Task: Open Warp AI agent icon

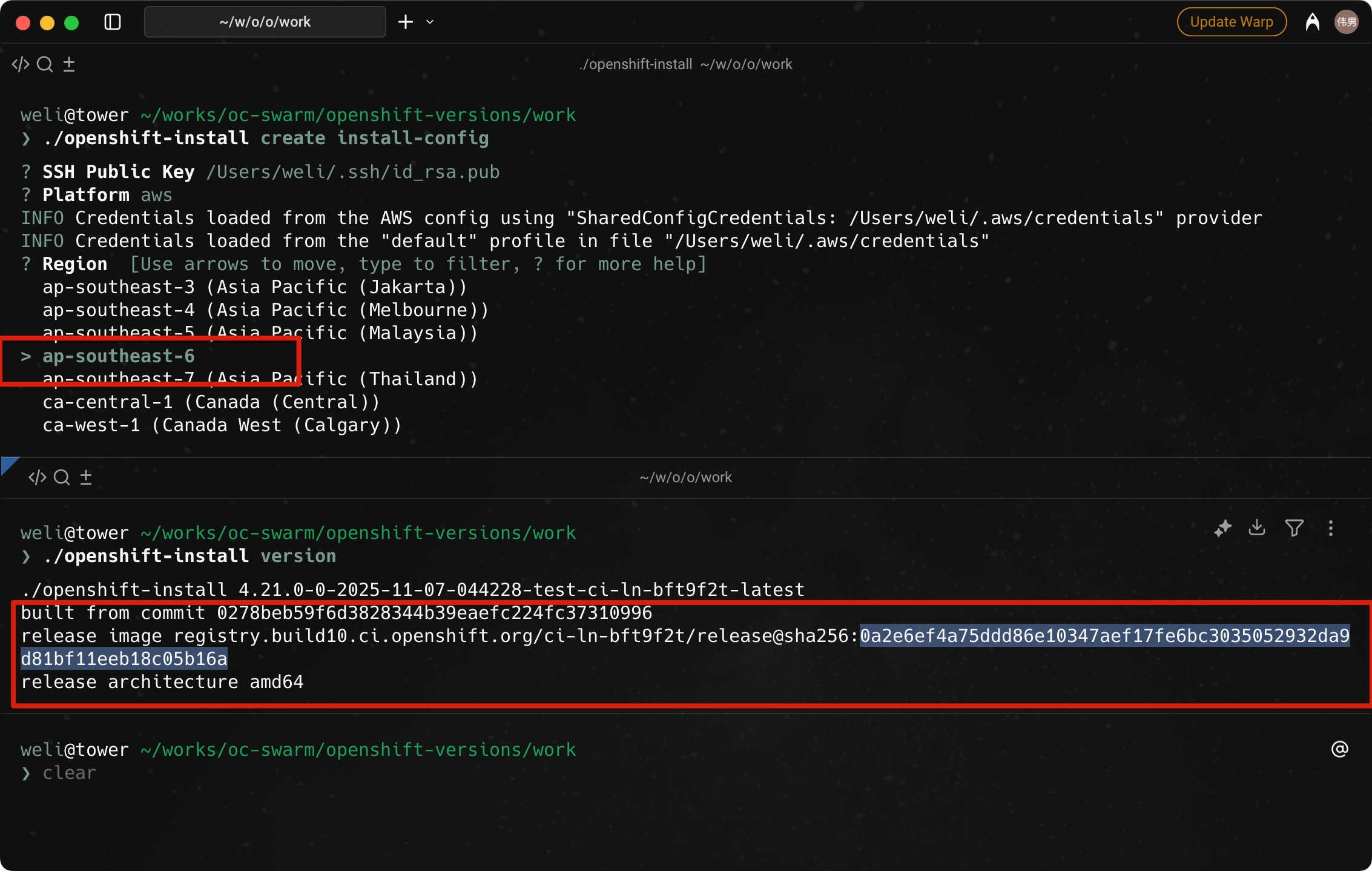Action: 1312,22
